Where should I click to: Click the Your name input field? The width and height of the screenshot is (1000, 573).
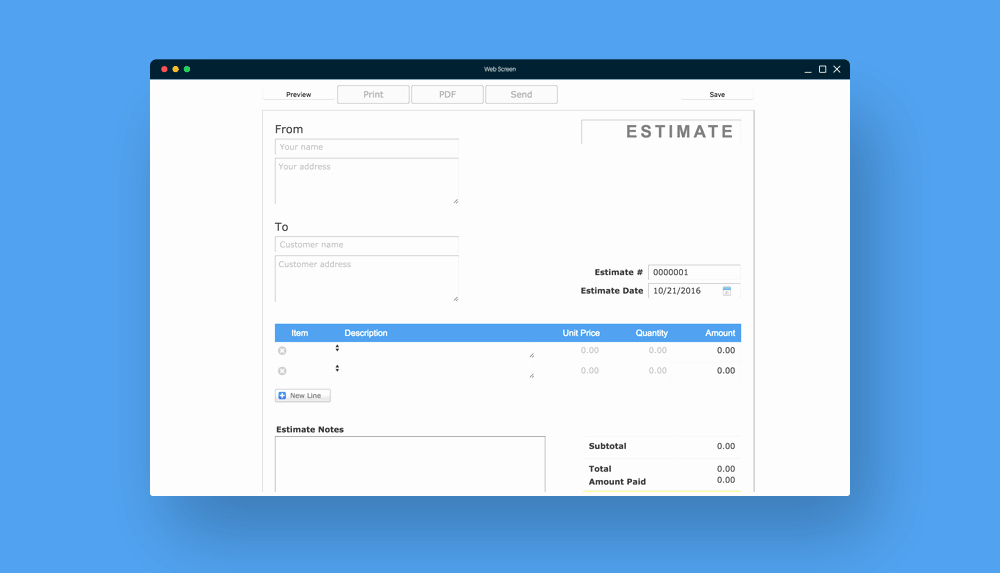[367, 147]
